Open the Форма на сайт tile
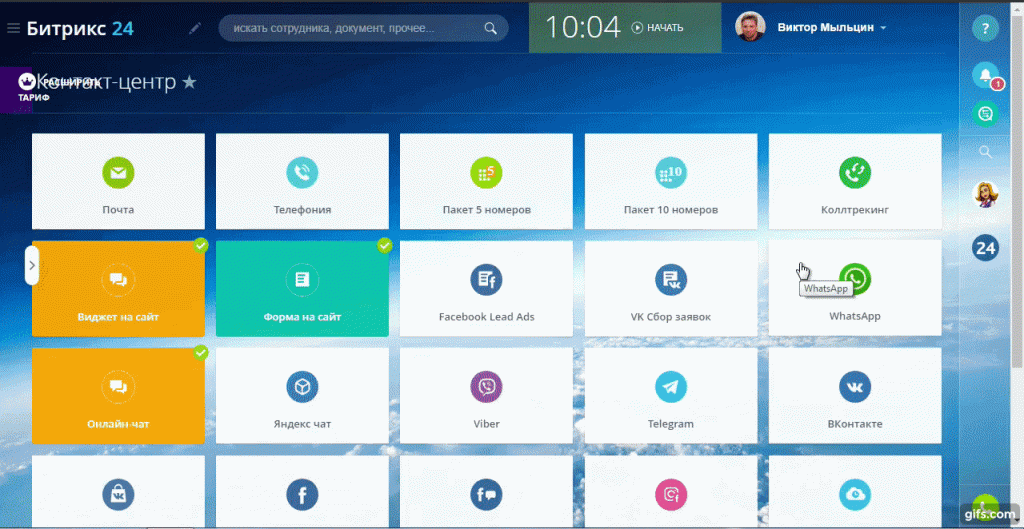1024x529 pixels. coord(302,289)
